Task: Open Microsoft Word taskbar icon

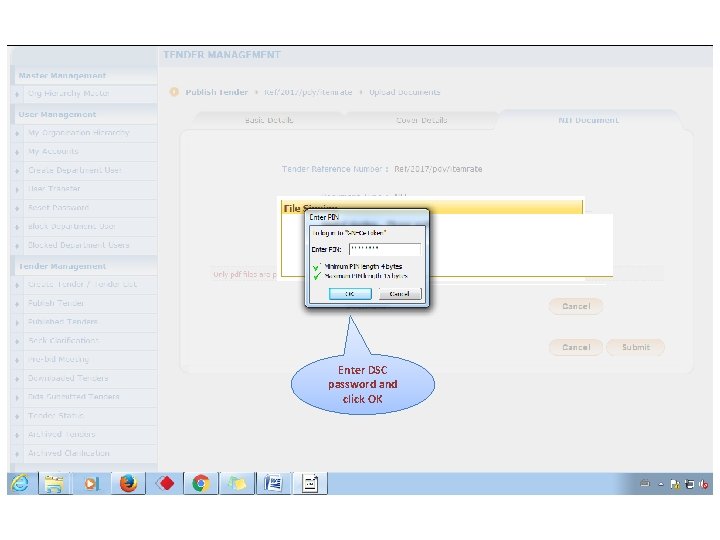Action: [274, 484]
